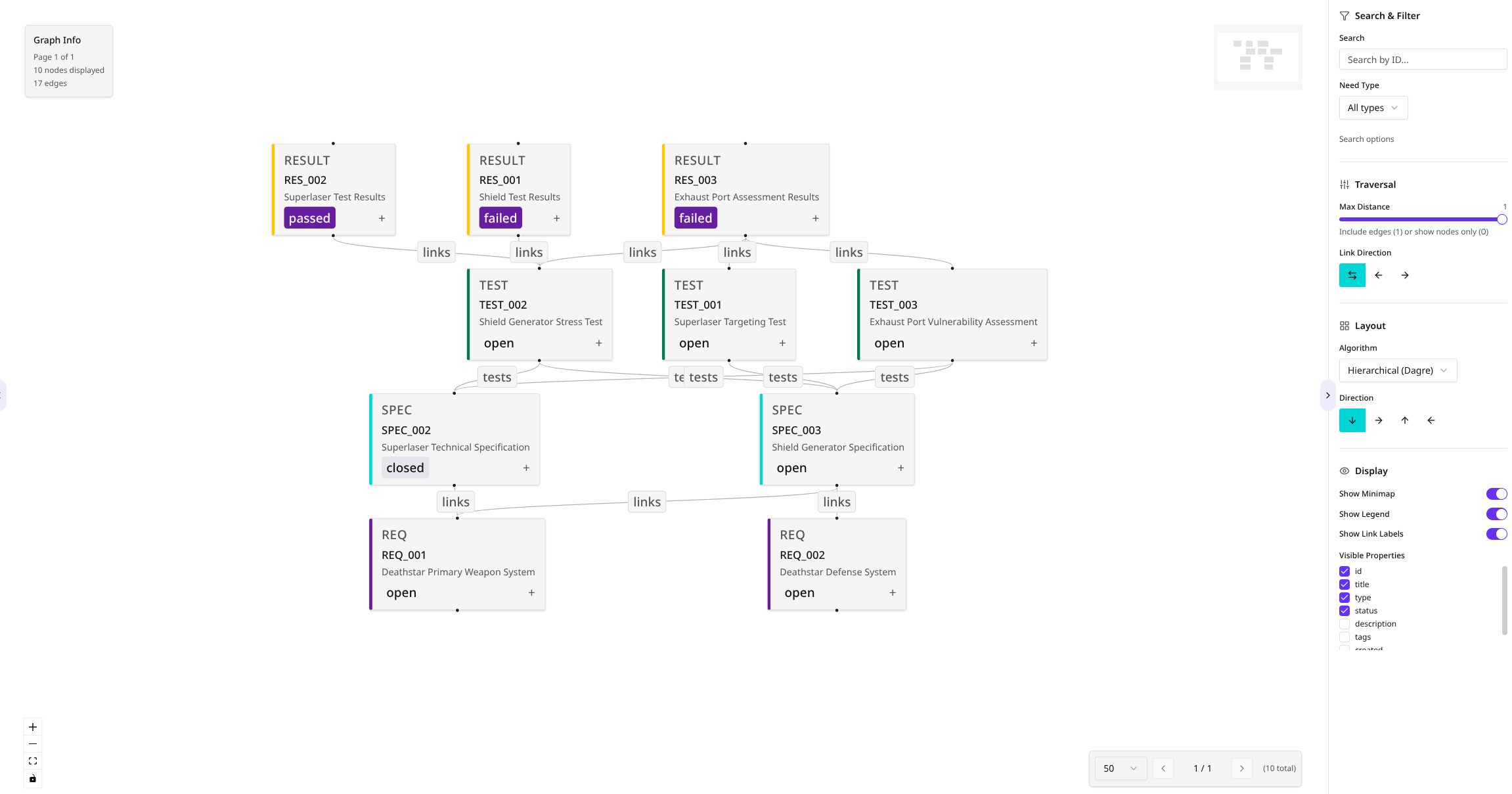Click Search options link
This screenshot has width=1512, height=794.
pos(1366,139)
